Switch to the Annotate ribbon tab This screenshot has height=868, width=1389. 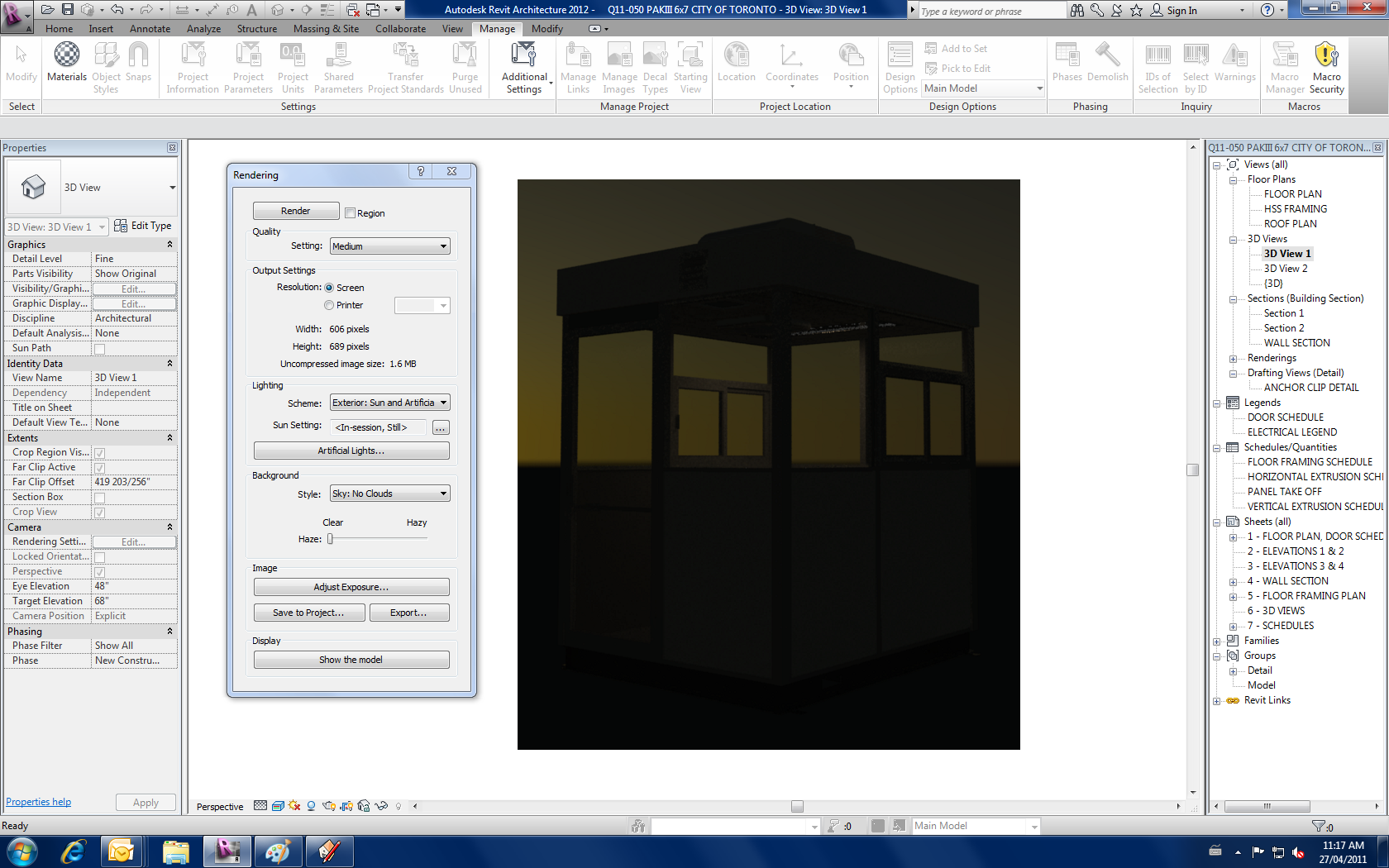point(150,29)
